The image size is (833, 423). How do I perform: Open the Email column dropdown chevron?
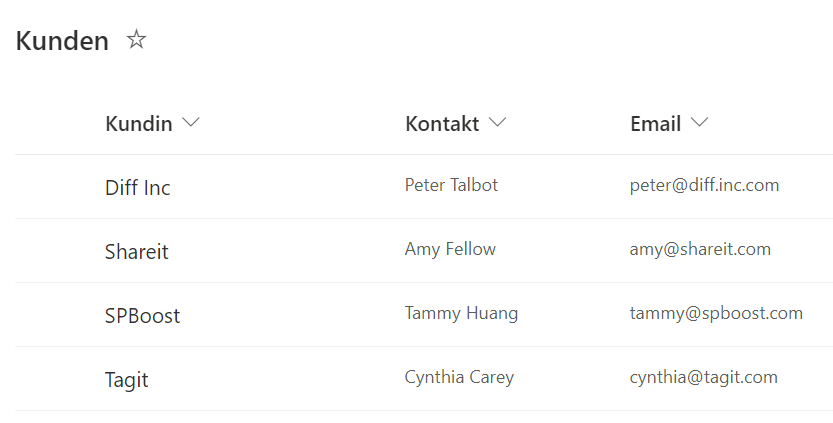(700, 123)
